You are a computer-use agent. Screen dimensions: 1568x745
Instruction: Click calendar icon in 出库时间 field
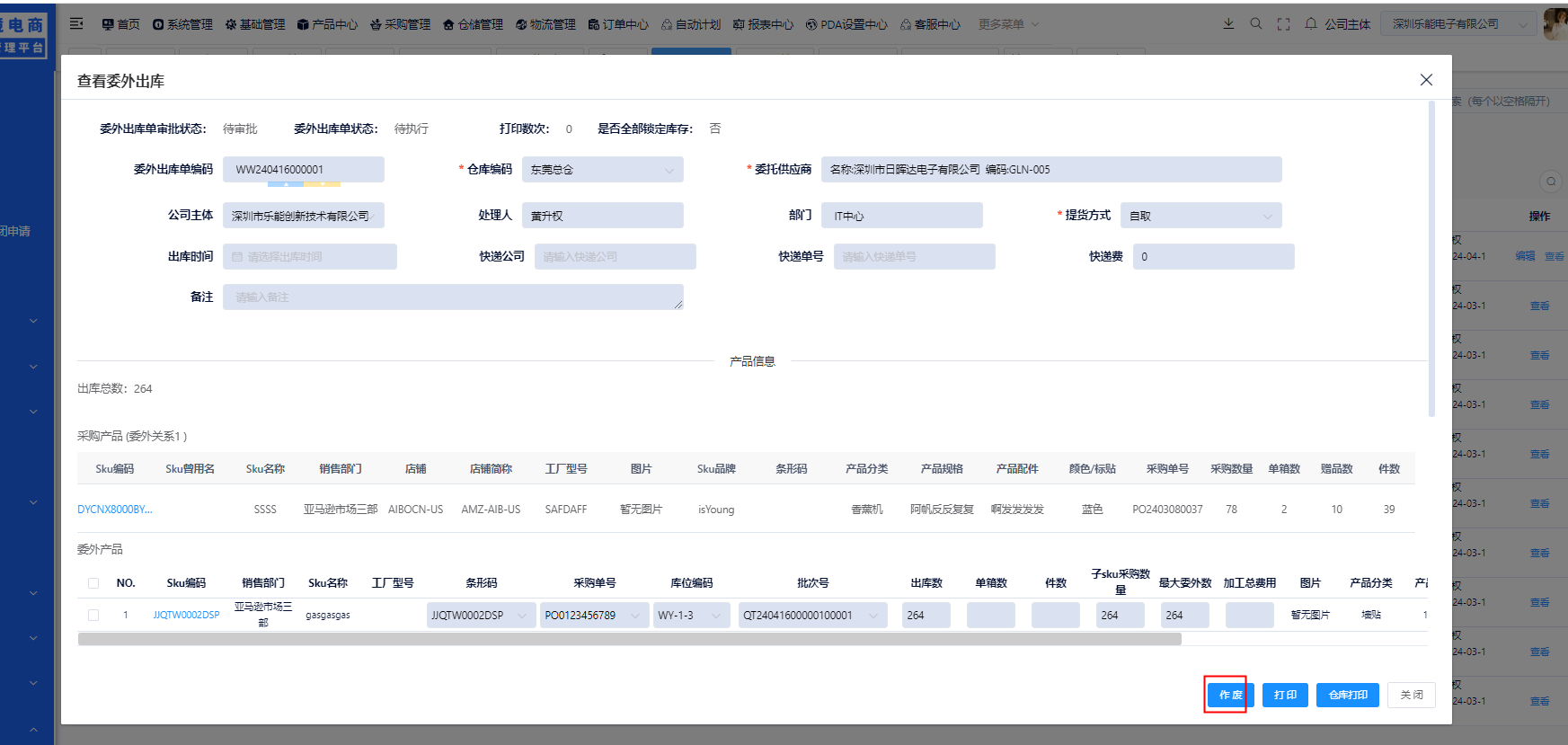click(237, 257)
